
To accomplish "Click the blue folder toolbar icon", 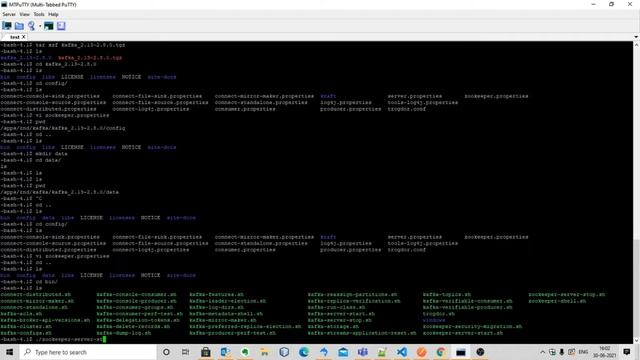I will point(19,26).
